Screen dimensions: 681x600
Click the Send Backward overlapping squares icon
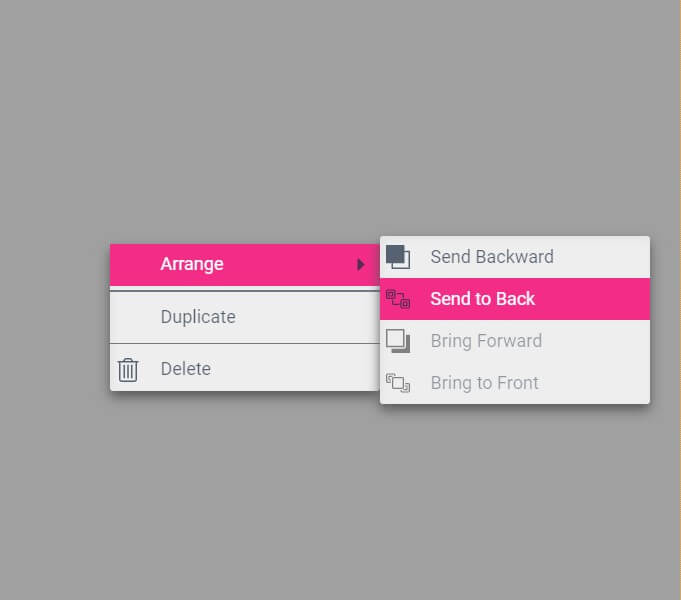[398, 257]
